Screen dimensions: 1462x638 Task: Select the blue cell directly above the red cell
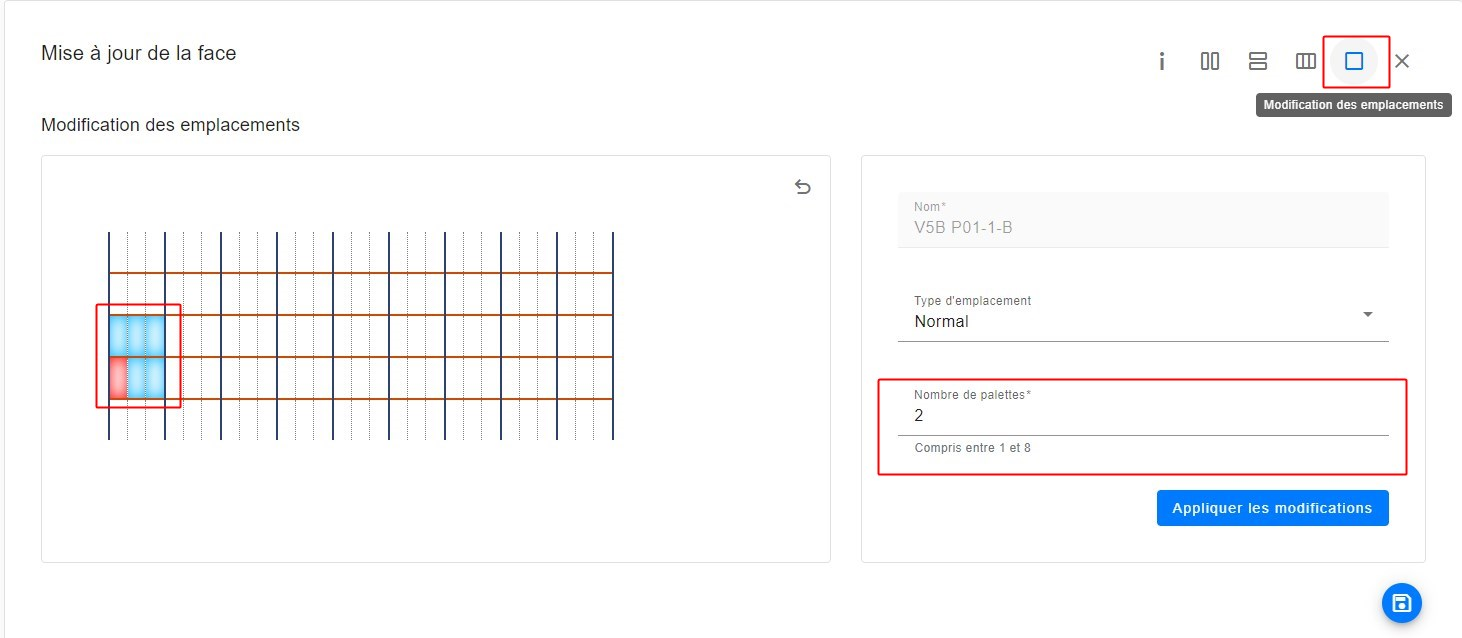(118, 336)
